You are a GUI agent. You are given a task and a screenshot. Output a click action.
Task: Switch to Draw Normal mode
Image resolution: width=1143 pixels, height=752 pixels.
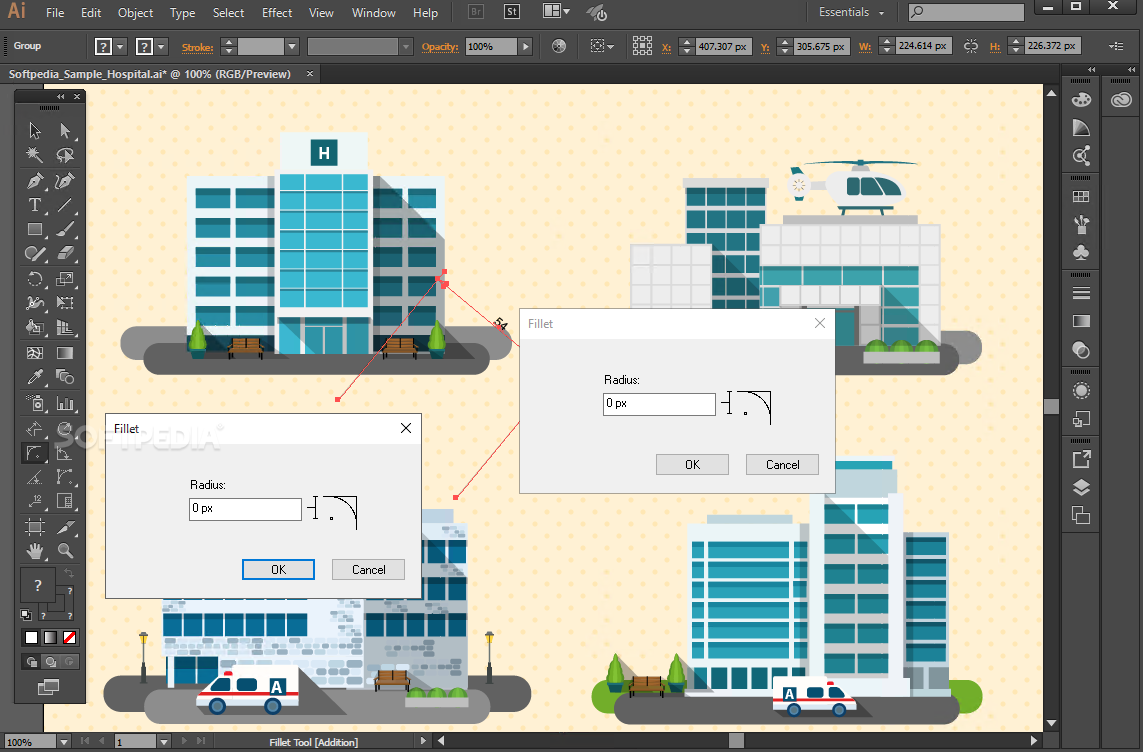31,662
